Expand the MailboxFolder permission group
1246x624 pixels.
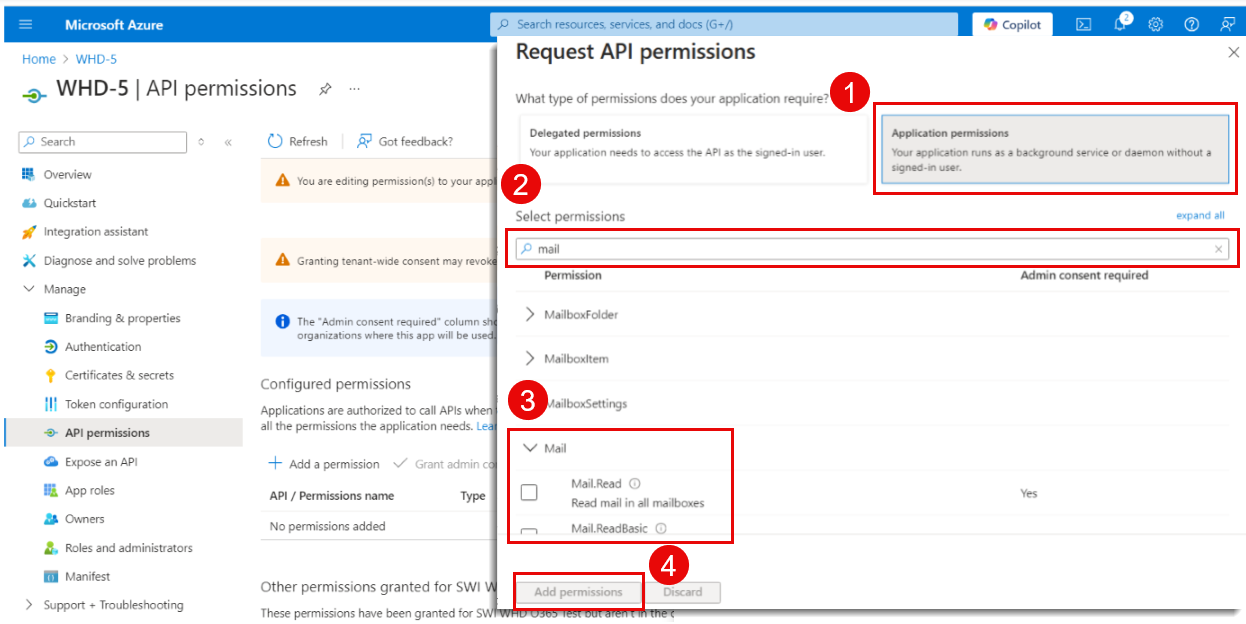point(530,314)
